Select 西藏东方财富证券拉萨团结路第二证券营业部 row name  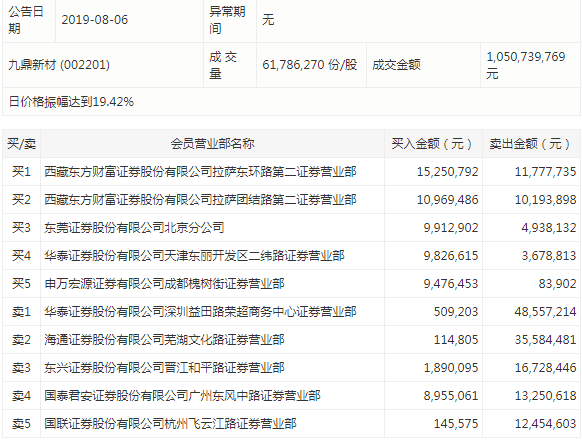(200, 200)
